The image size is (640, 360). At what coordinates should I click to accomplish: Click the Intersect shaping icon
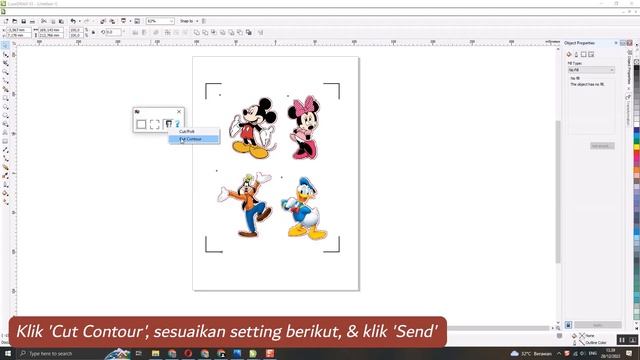point(214,33)
